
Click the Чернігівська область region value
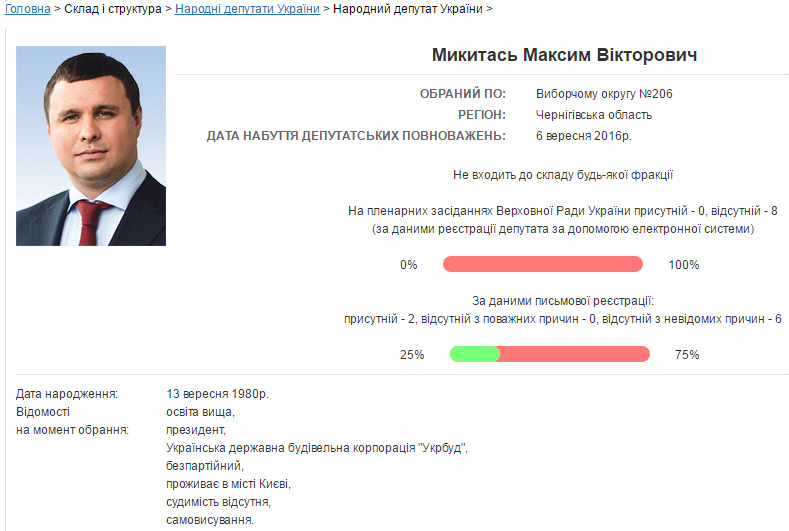[x=593, y=114]
